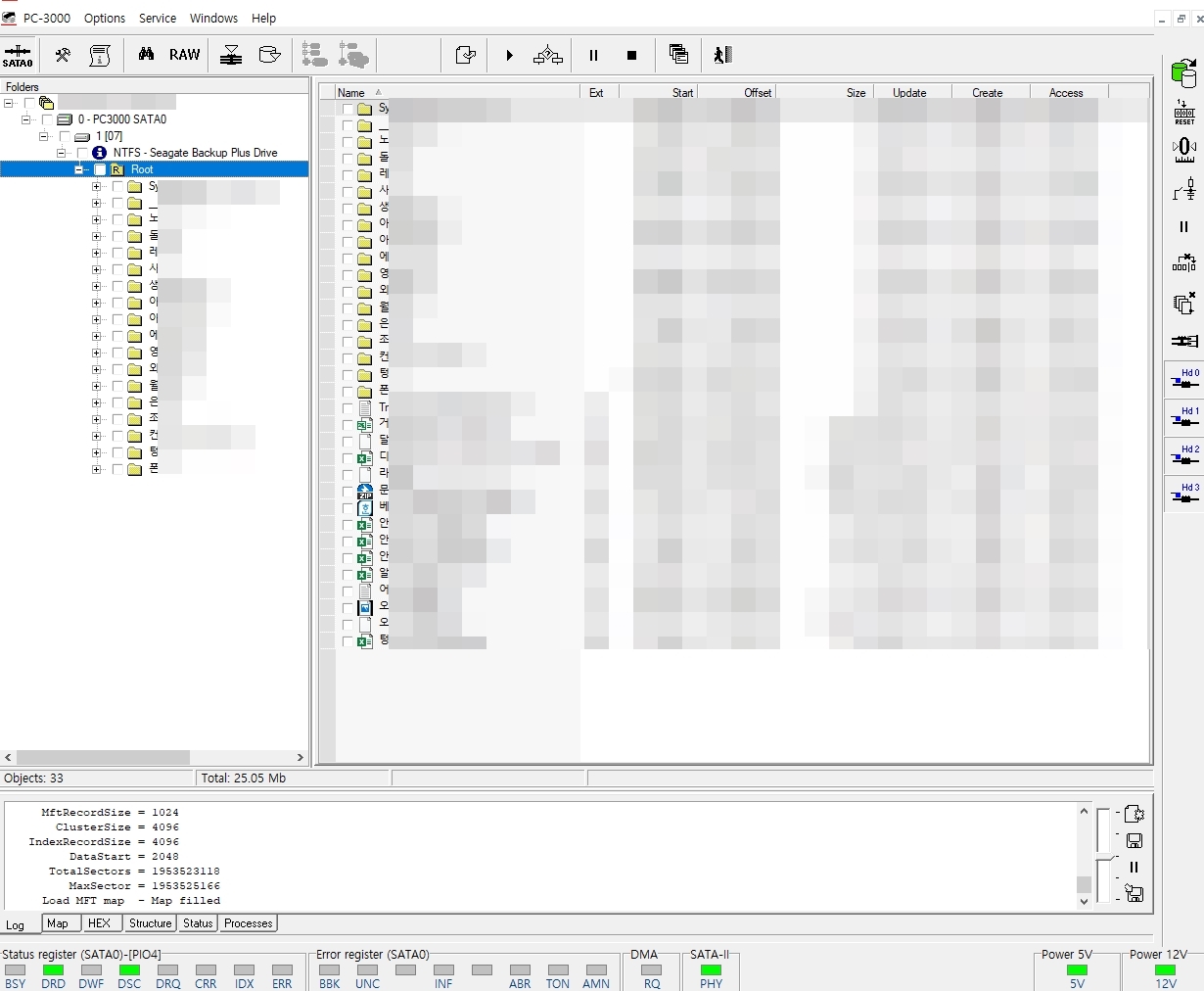
Task: Click the binoculars search icon
Action: 146,55
